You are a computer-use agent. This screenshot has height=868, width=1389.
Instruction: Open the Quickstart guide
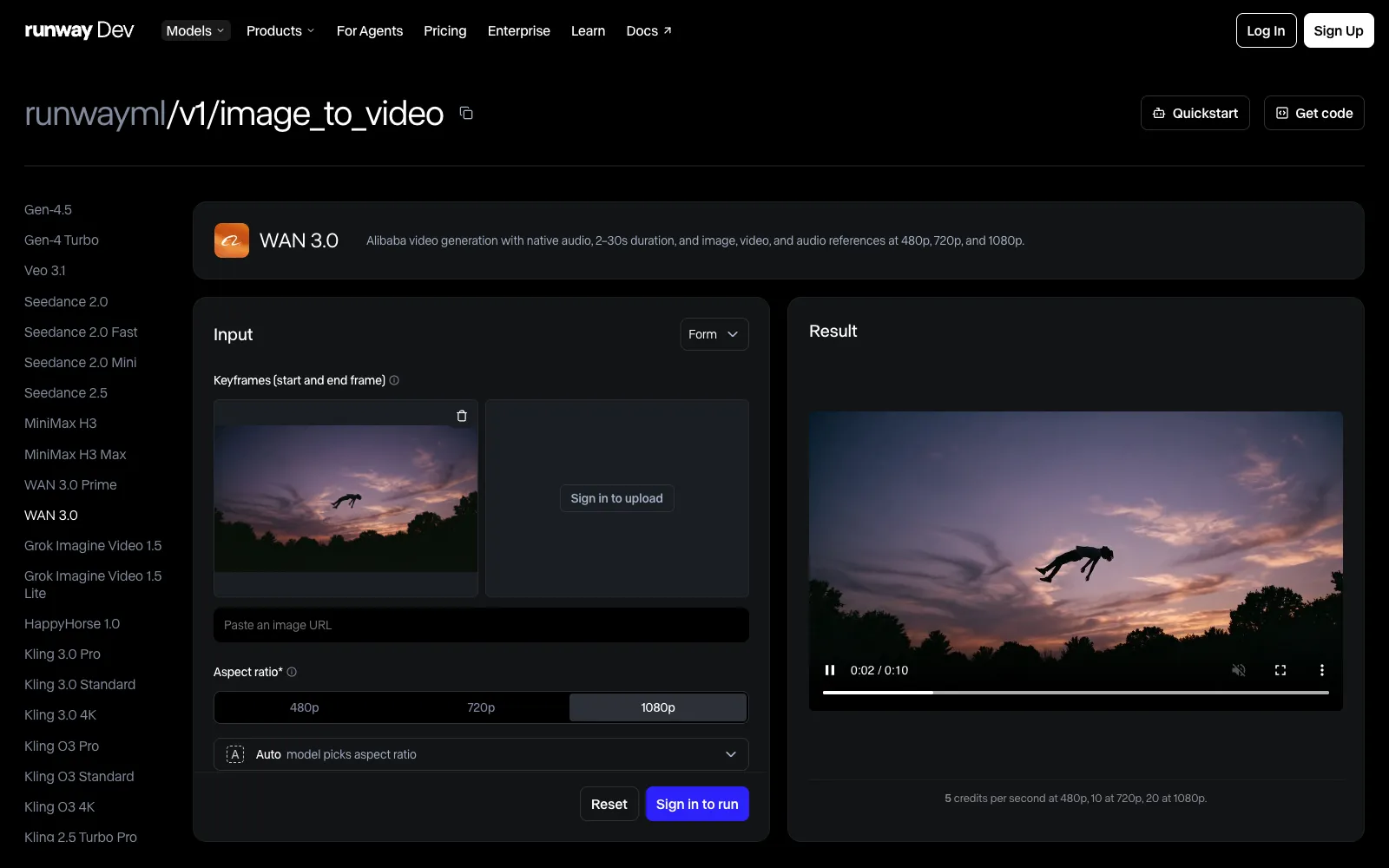click(1195, 113)
